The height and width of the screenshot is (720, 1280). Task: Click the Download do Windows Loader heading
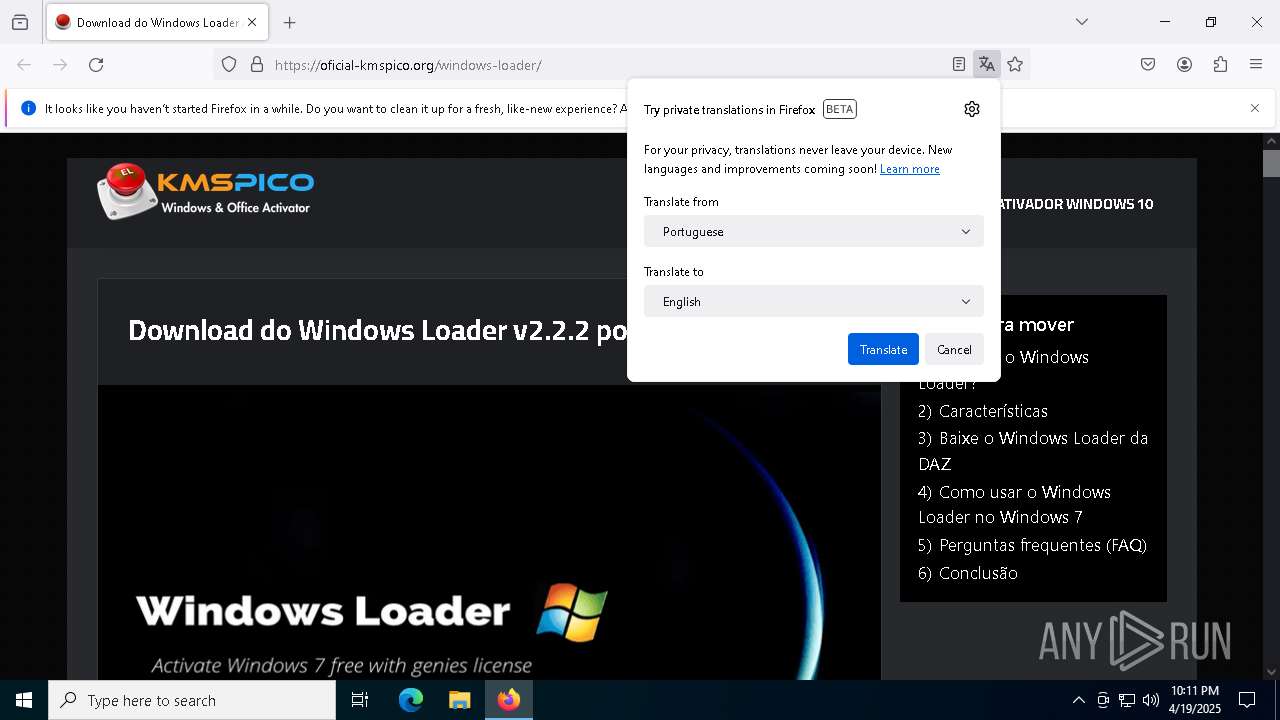[x=378, y=330]
